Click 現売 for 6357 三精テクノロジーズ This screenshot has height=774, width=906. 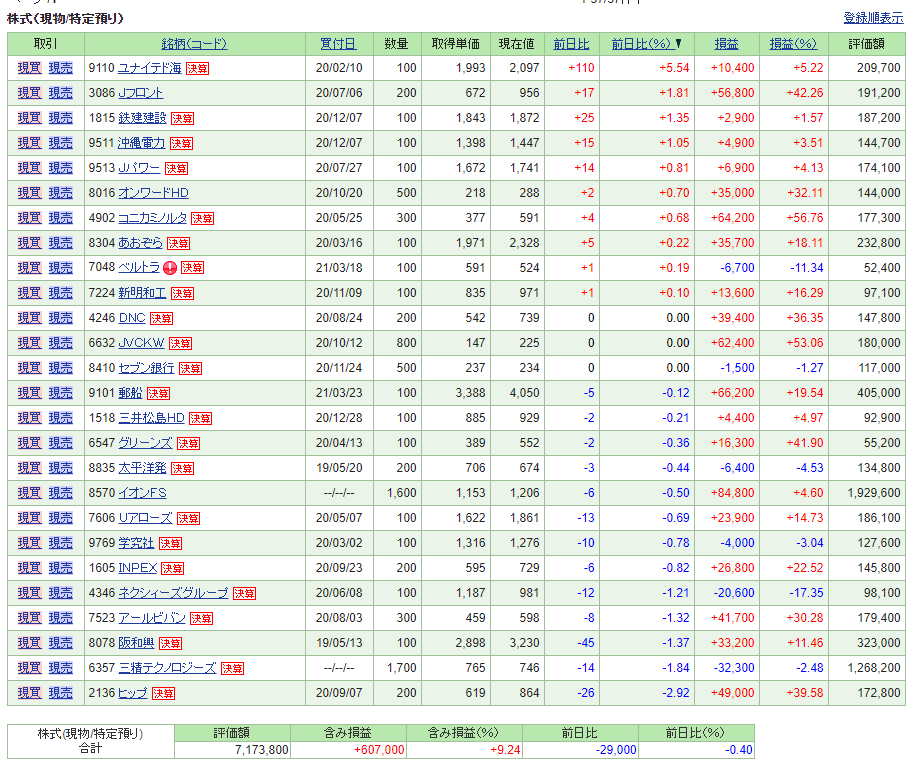(x=61, y=668)
